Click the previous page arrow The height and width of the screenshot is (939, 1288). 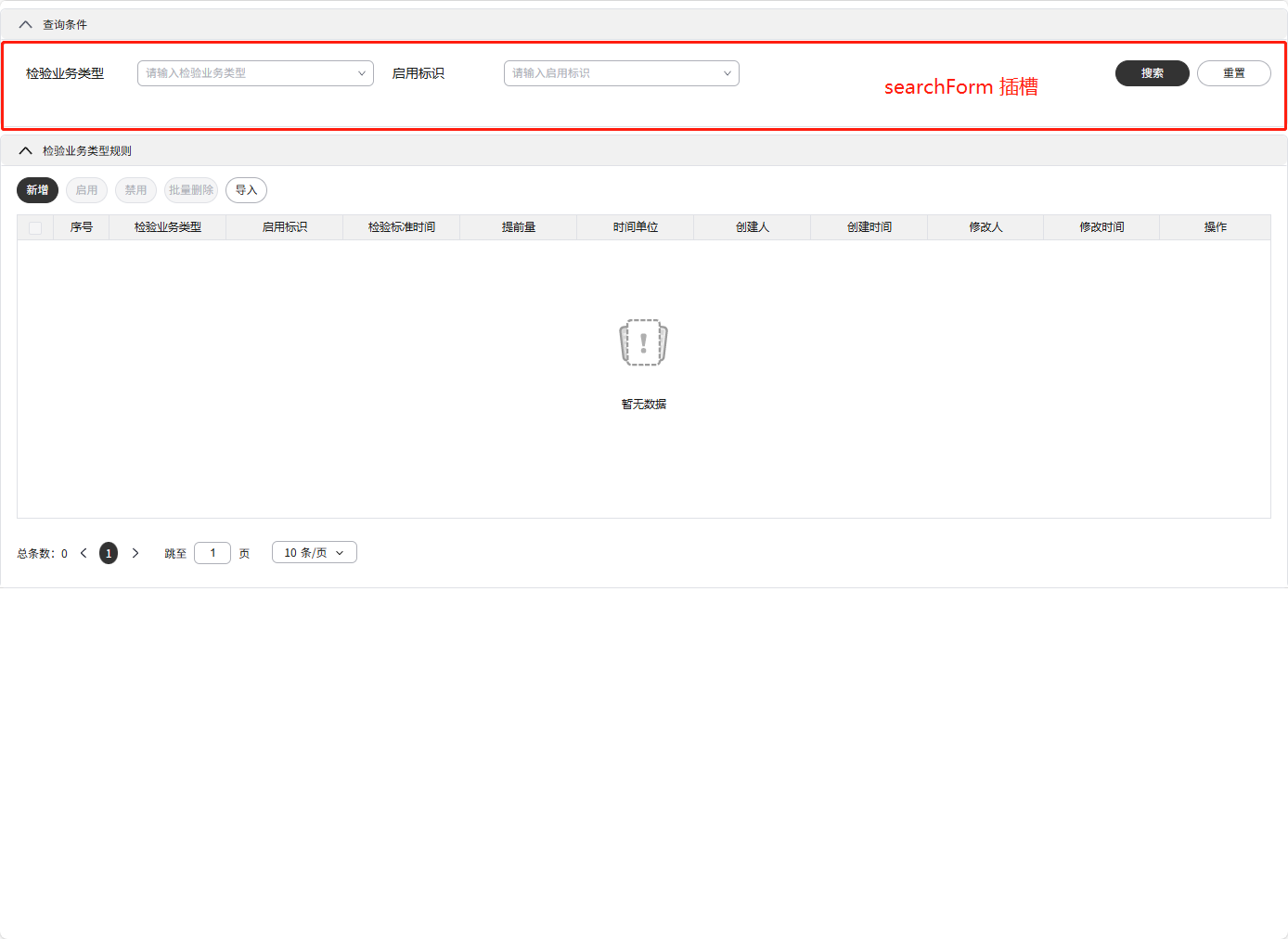[84, 552]
